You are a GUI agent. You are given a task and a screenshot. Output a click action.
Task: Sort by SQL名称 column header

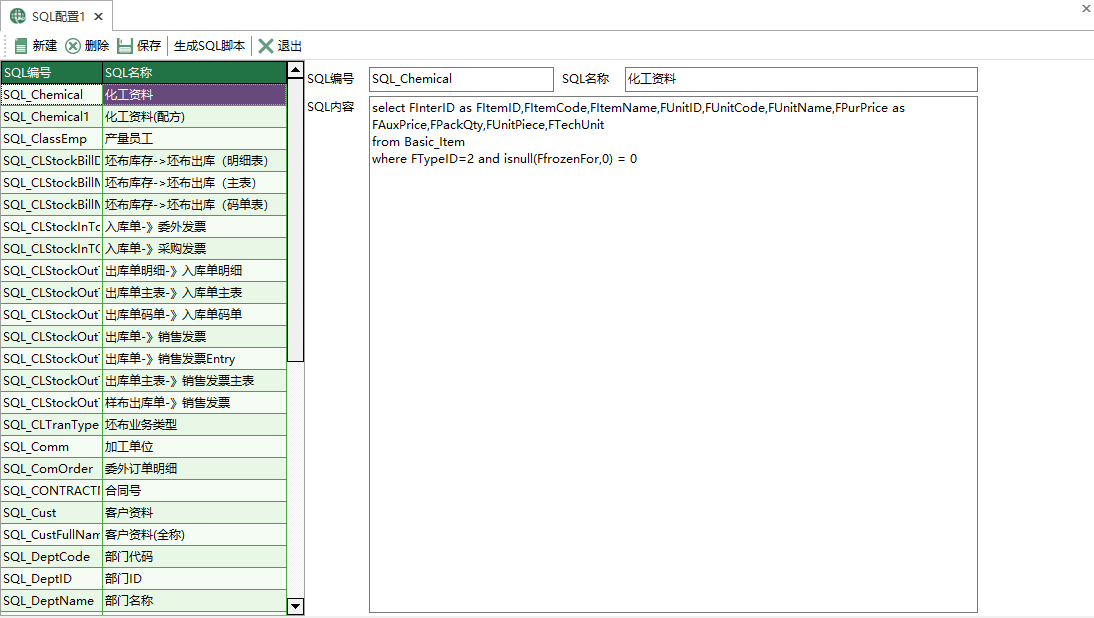(x=195, y=73)
